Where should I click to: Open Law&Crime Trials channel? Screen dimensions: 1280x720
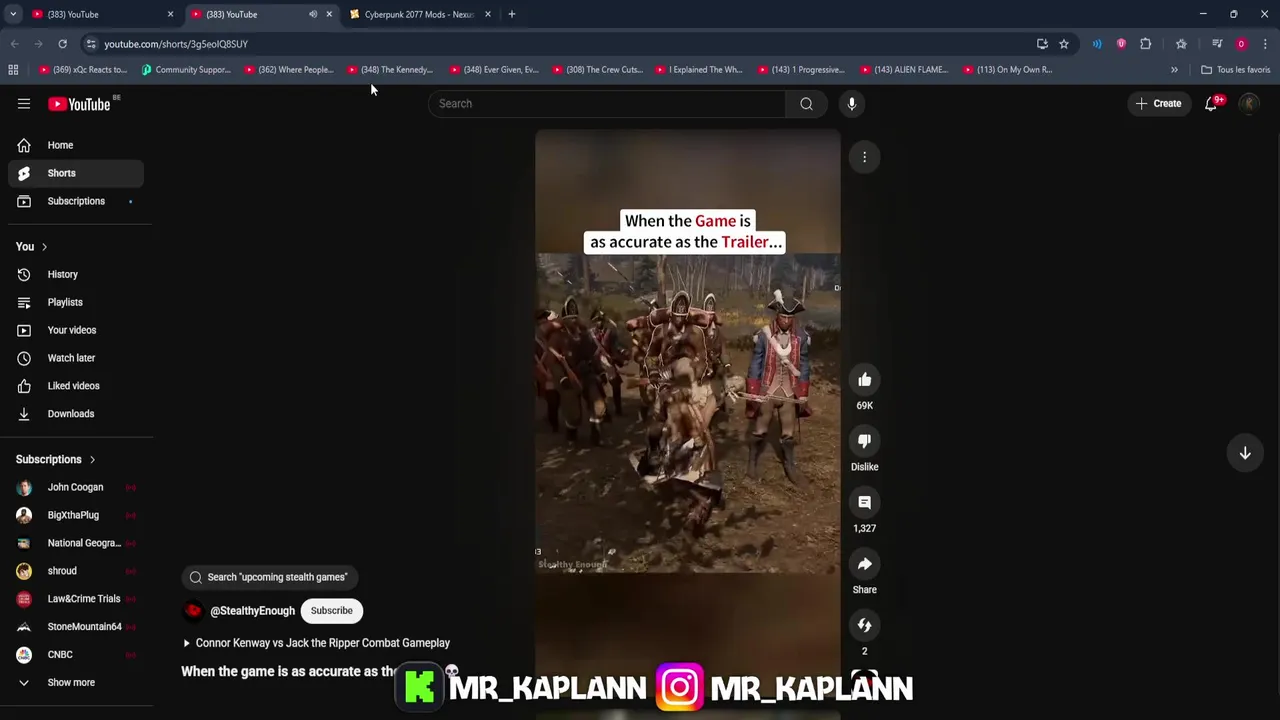[x=76, y=599]
